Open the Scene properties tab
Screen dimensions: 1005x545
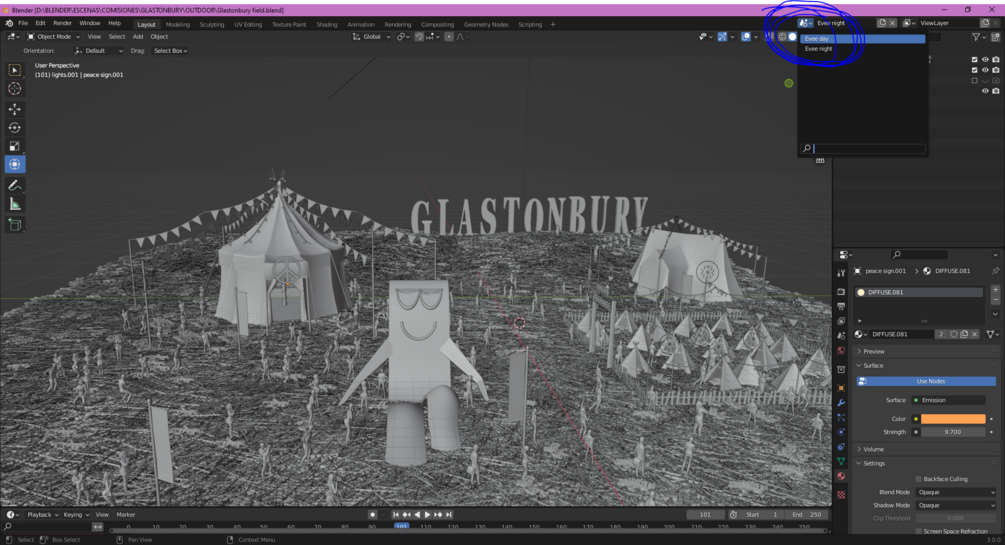coord(841,336)
